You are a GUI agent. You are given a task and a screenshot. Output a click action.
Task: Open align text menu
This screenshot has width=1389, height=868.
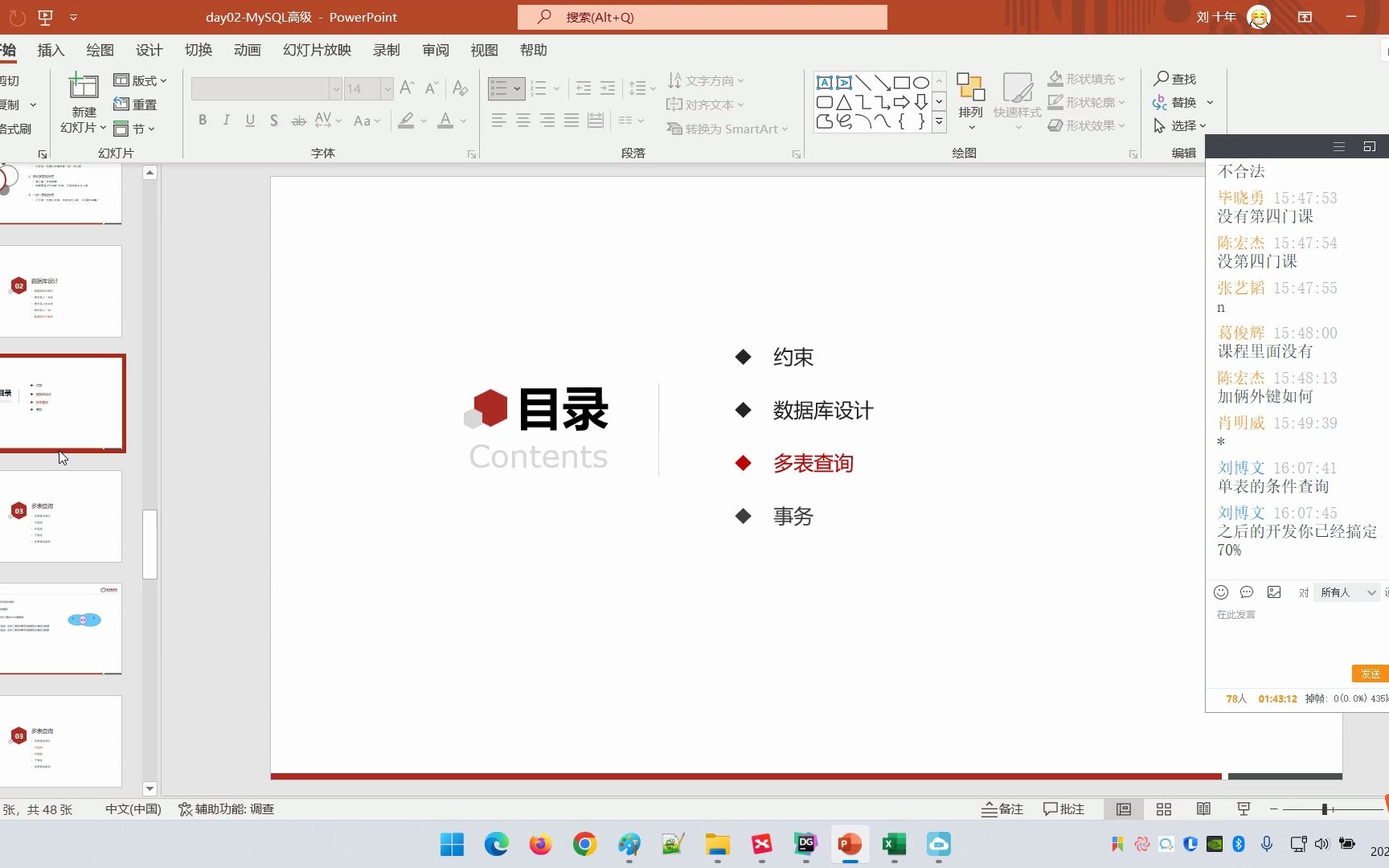(706, 104)
